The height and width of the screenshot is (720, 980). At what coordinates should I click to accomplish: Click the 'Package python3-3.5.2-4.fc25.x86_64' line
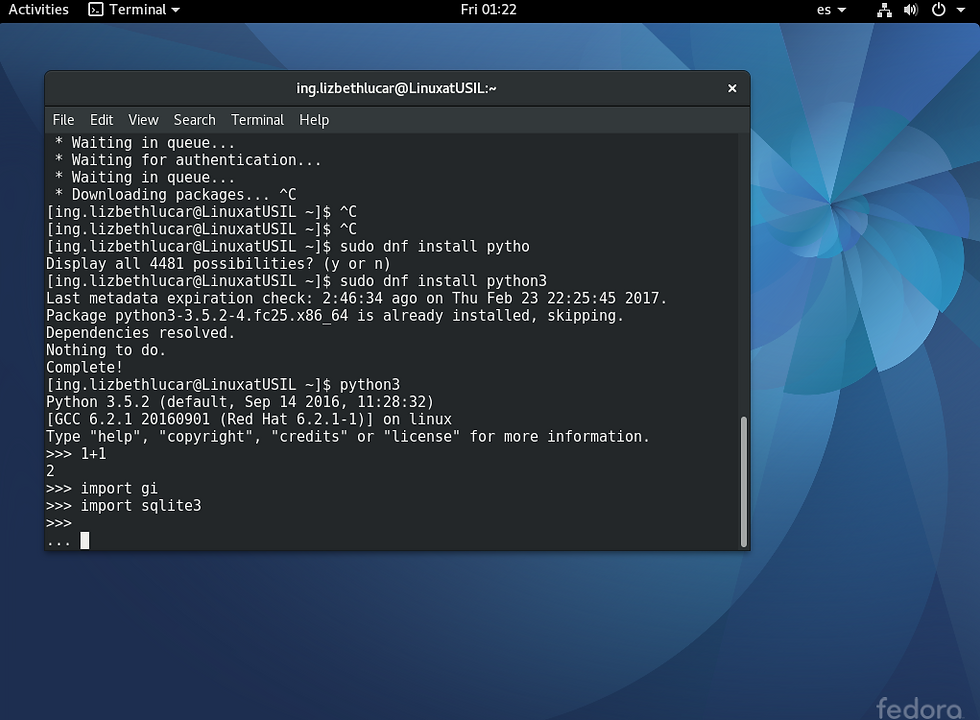click(335, 316)
